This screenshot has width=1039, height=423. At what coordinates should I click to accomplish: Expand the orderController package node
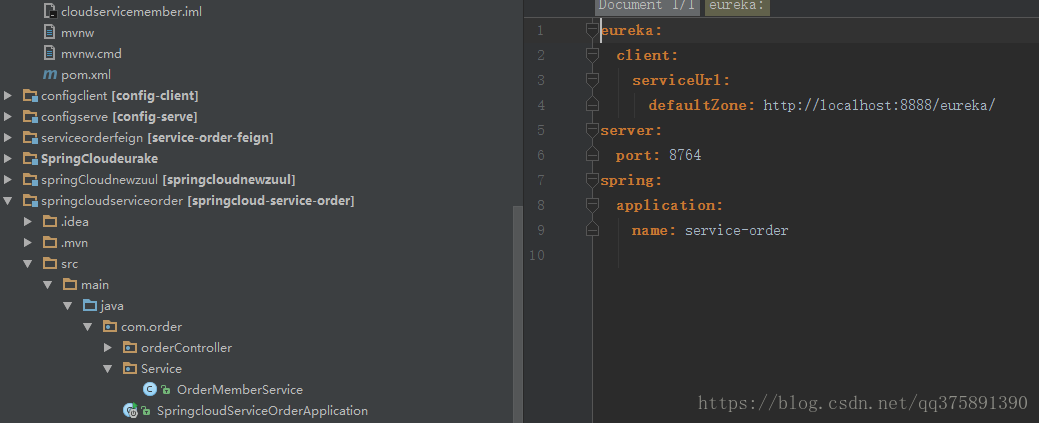pyautogui.click(x=107, y=348)
